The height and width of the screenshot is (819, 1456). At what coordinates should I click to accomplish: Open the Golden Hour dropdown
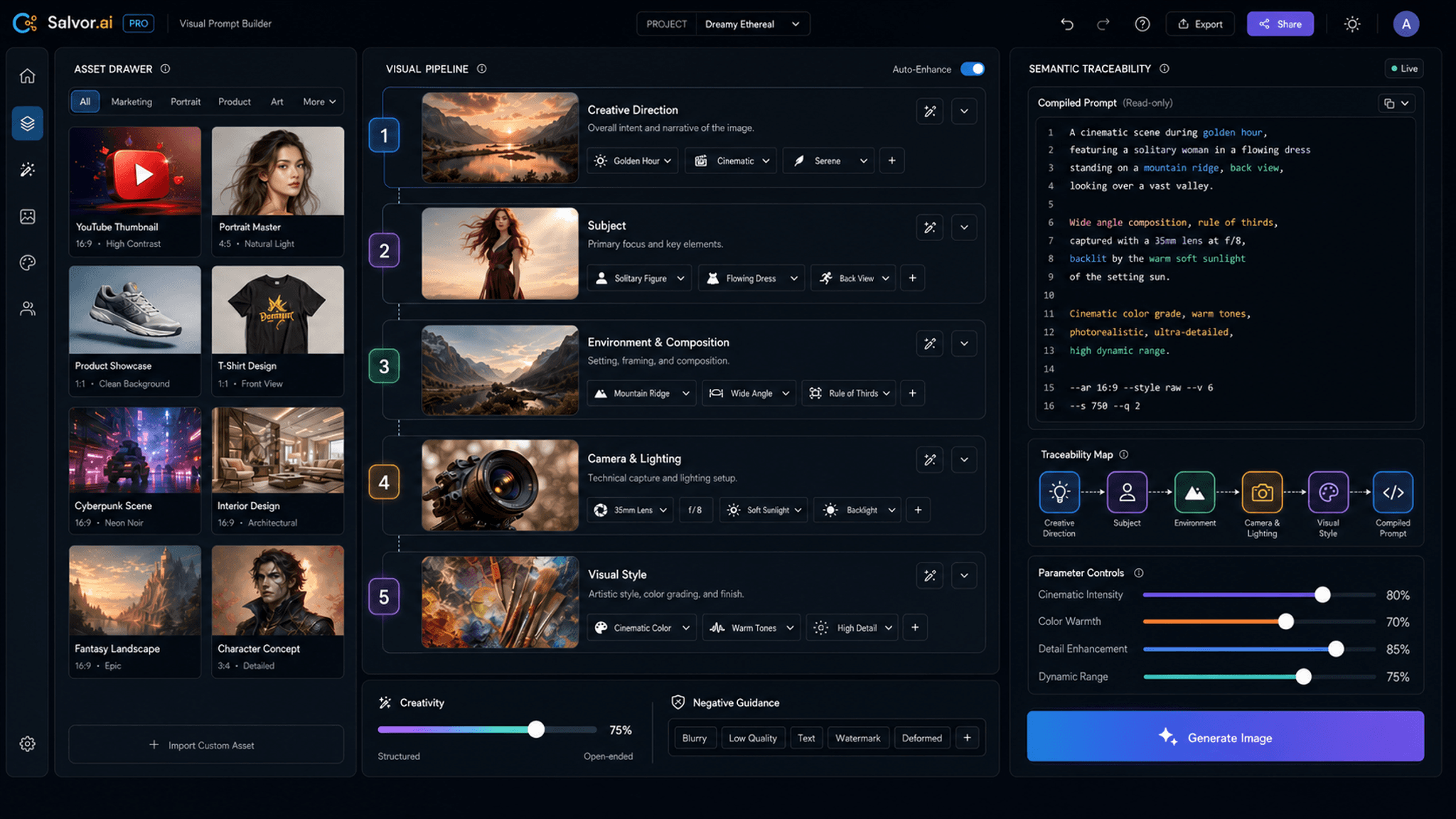[632, 161]
